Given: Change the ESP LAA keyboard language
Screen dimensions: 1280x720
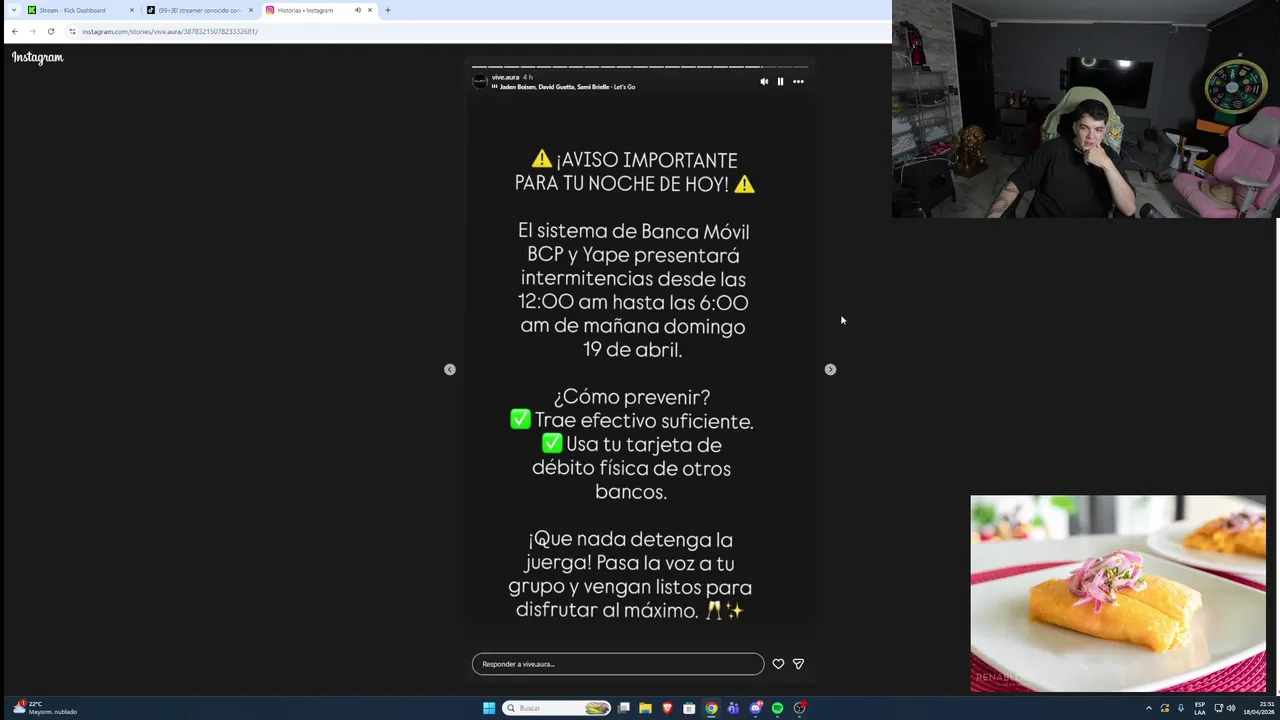Looking at the screenshot, I should point(1200,708).
